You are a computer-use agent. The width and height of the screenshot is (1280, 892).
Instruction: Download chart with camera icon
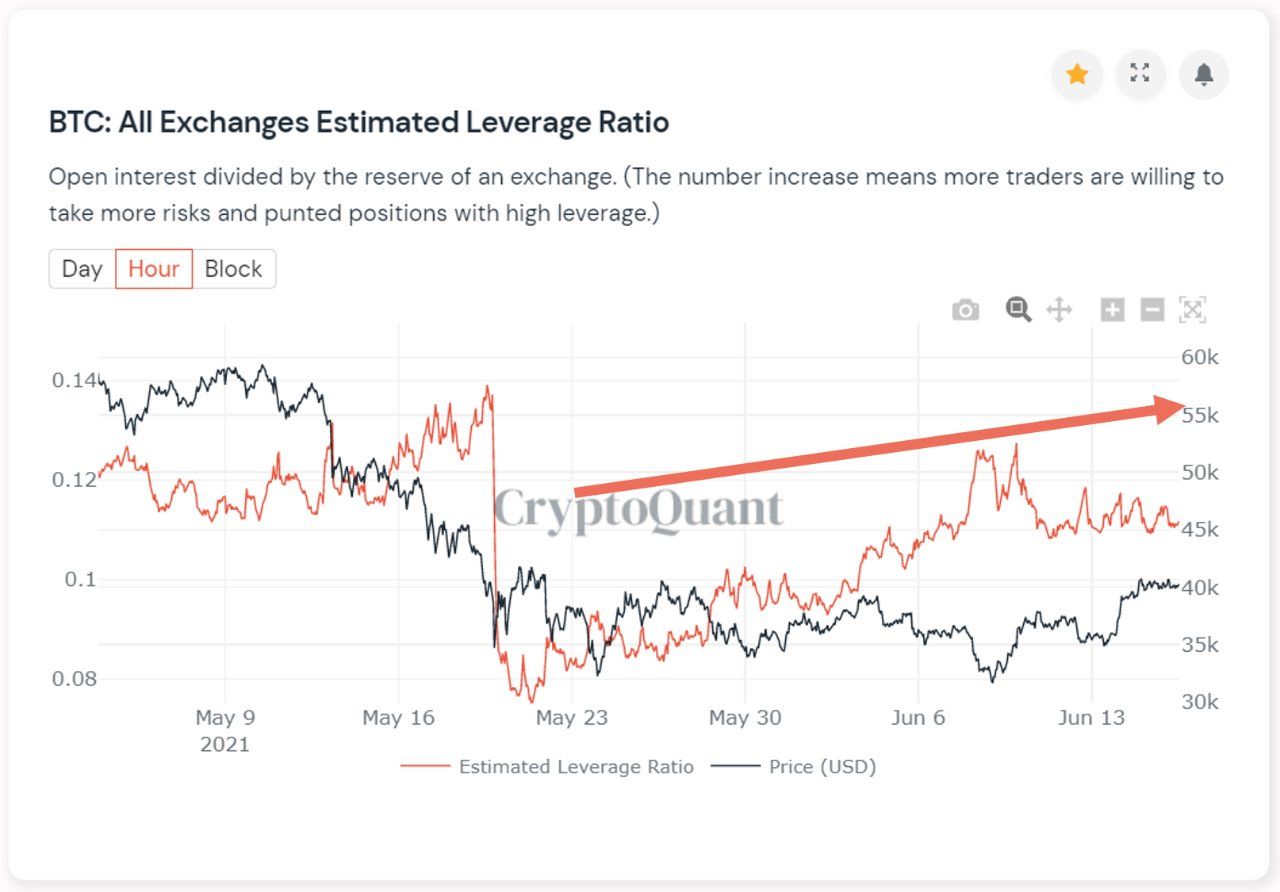pos(965,310)
